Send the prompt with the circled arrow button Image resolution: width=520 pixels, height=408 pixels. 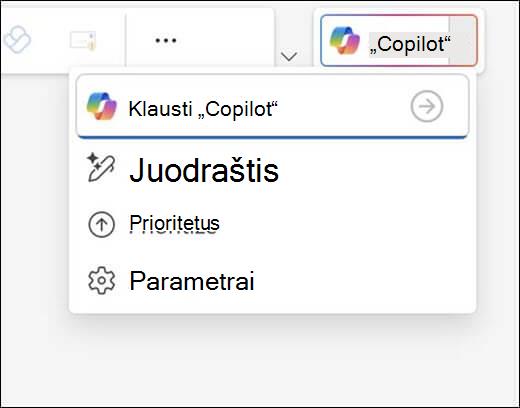(x=427, y=106)
